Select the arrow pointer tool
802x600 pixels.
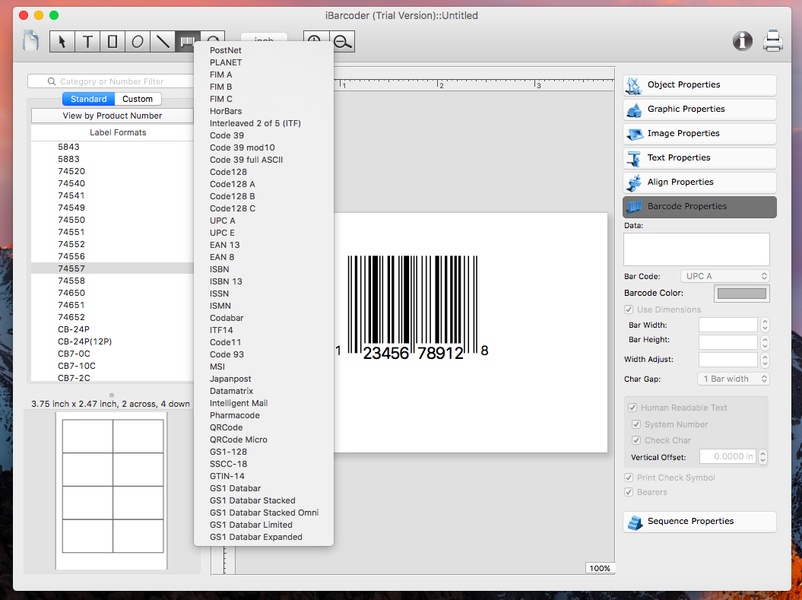(62, 41)
